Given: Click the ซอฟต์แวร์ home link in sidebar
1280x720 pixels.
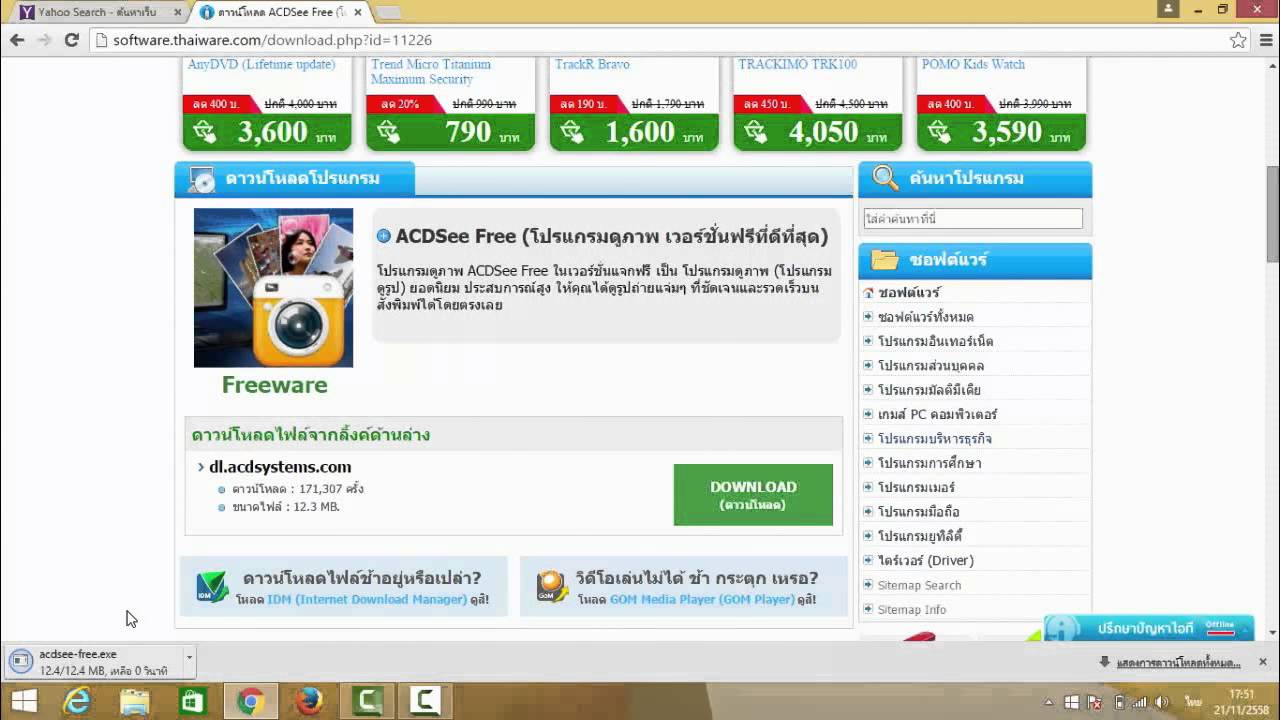Looking at the screenshot, I should tap(909, 292).
